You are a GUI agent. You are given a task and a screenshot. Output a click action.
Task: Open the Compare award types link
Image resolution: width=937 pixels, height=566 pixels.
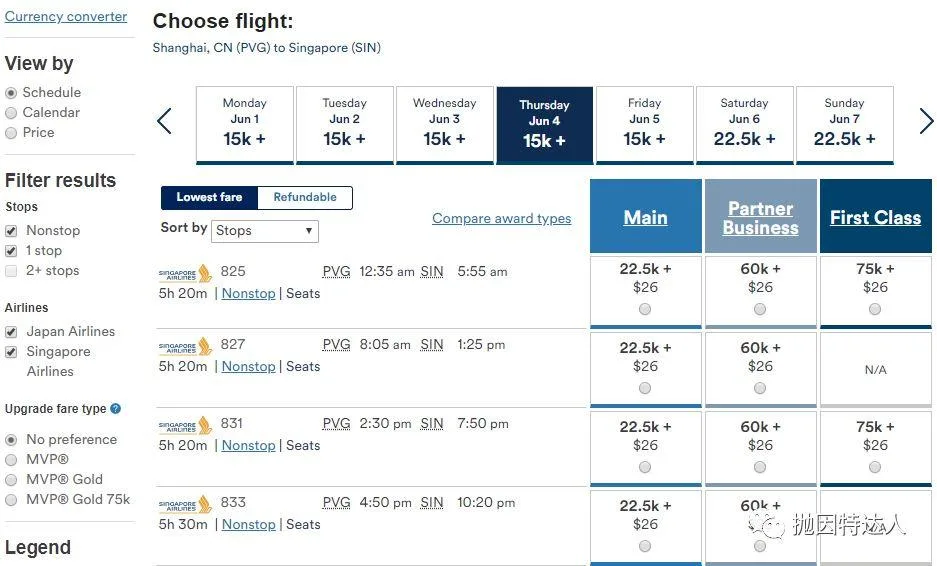click(x=501, y=218)
